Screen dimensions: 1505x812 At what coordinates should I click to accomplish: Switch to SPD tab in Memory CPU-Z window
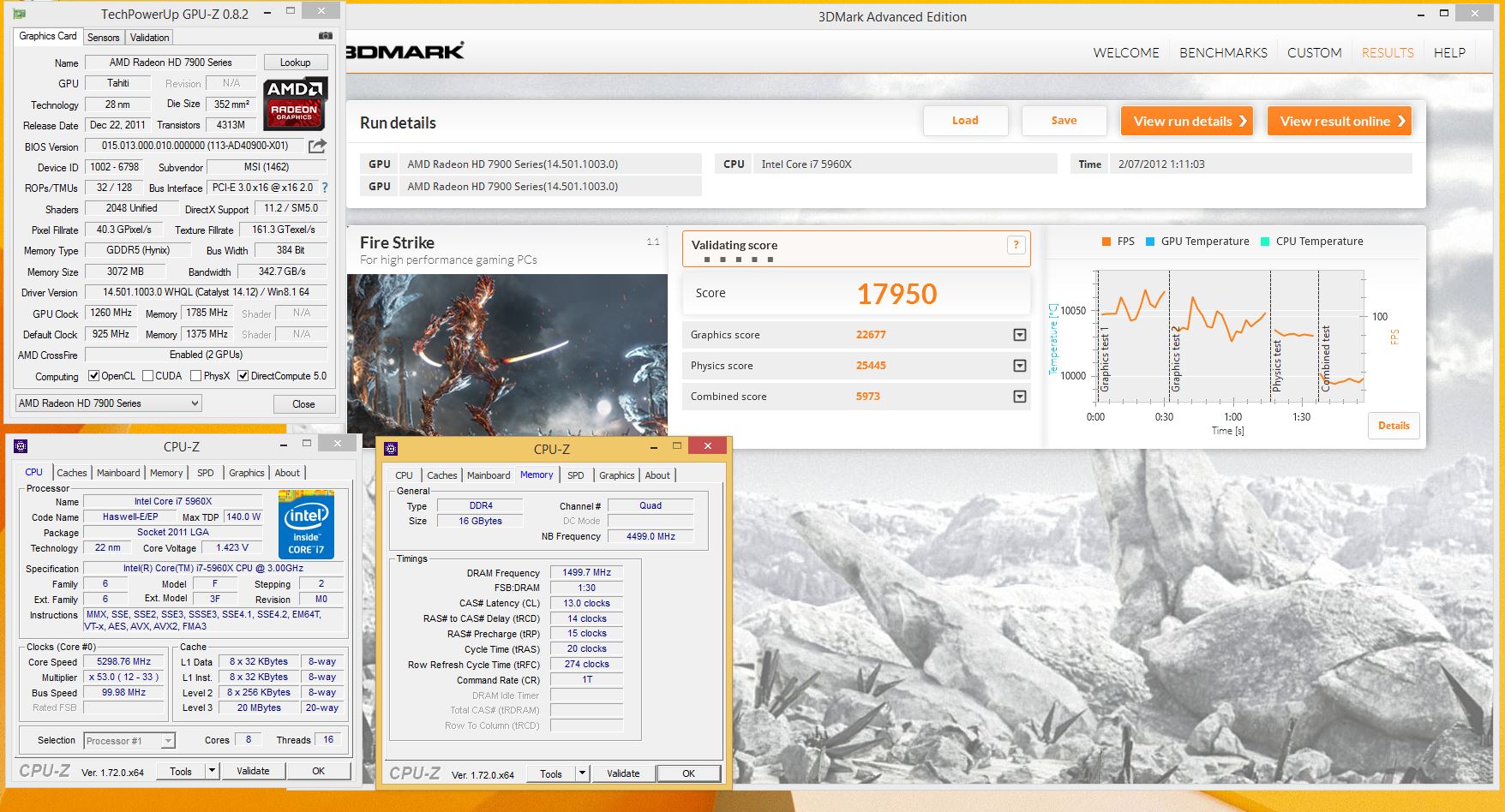576,475
